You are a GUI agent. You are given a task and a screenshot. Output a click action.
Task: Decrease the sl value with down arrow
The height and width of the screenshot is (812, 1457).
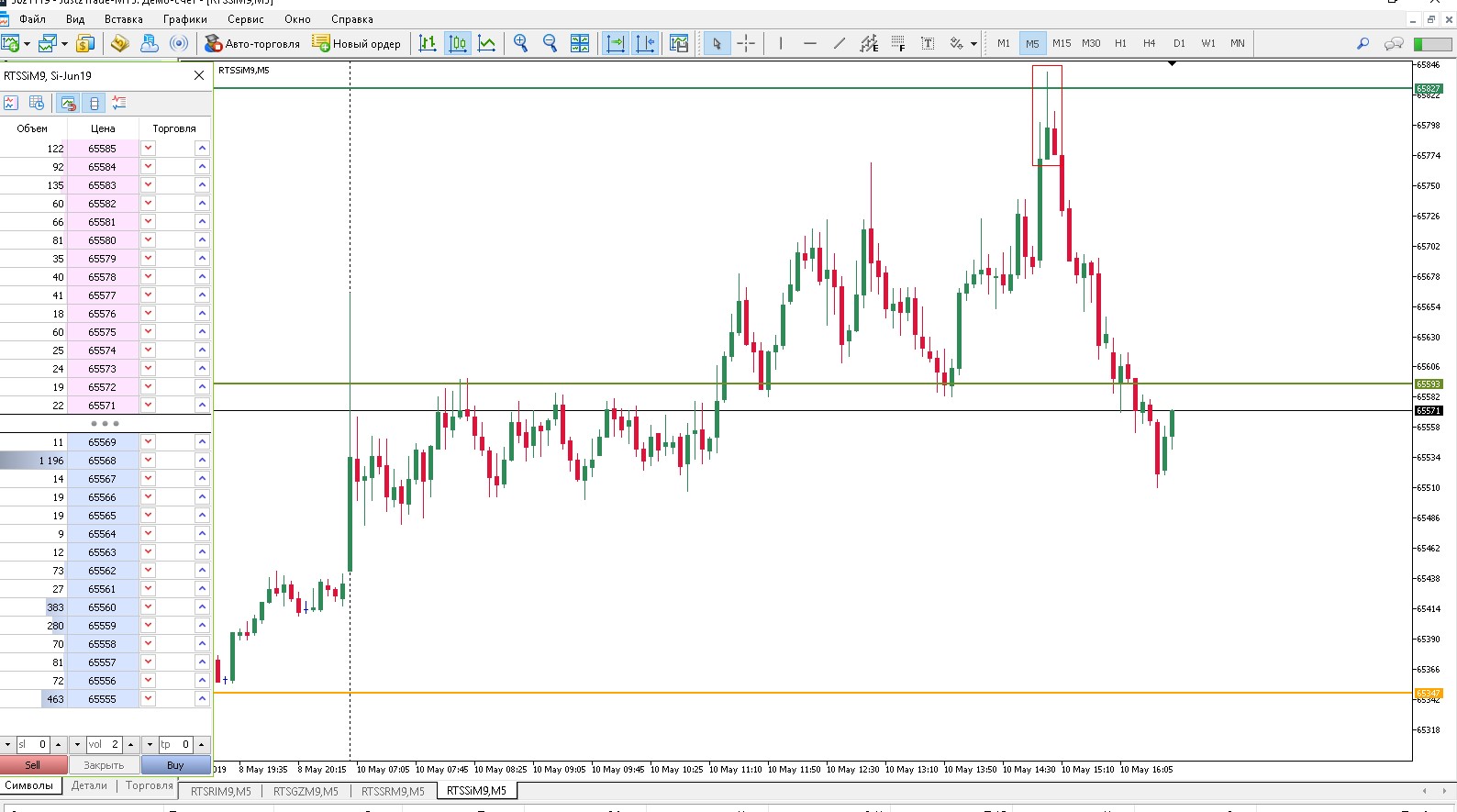click(x=7, y=744)
